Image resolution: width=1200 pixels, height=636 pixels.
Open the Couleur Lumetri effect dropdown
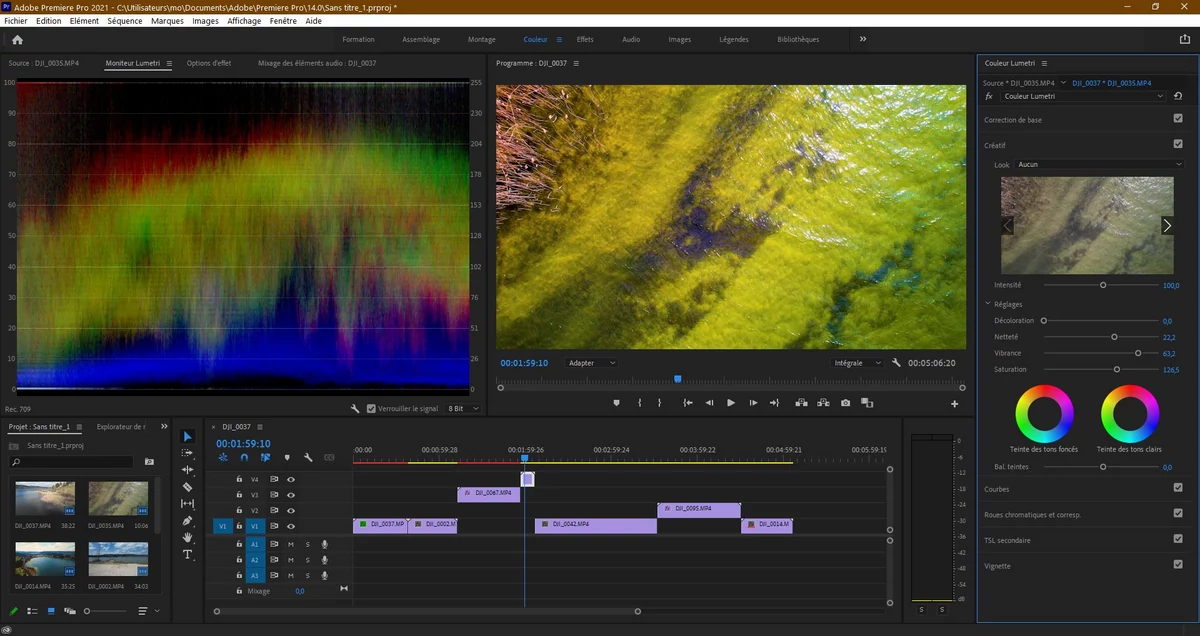(1084, 97)
